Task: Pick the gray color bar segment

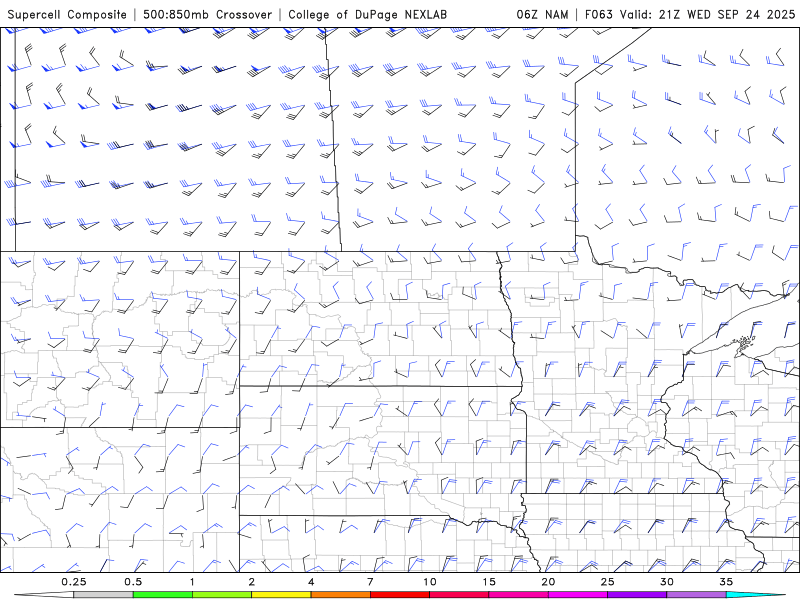Action: click(x=104, y=595)
